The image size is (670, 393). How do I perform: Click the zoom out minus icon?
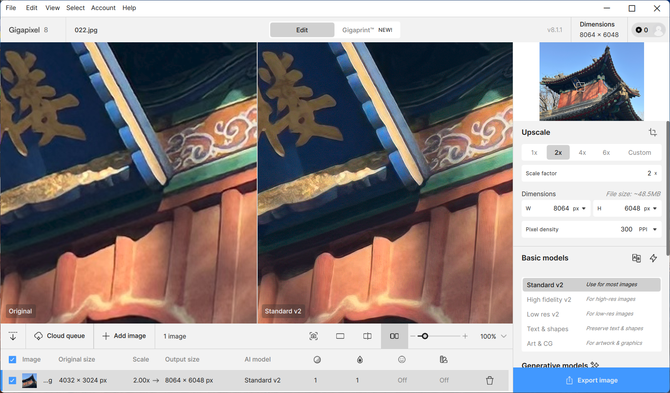coord(413,336)
